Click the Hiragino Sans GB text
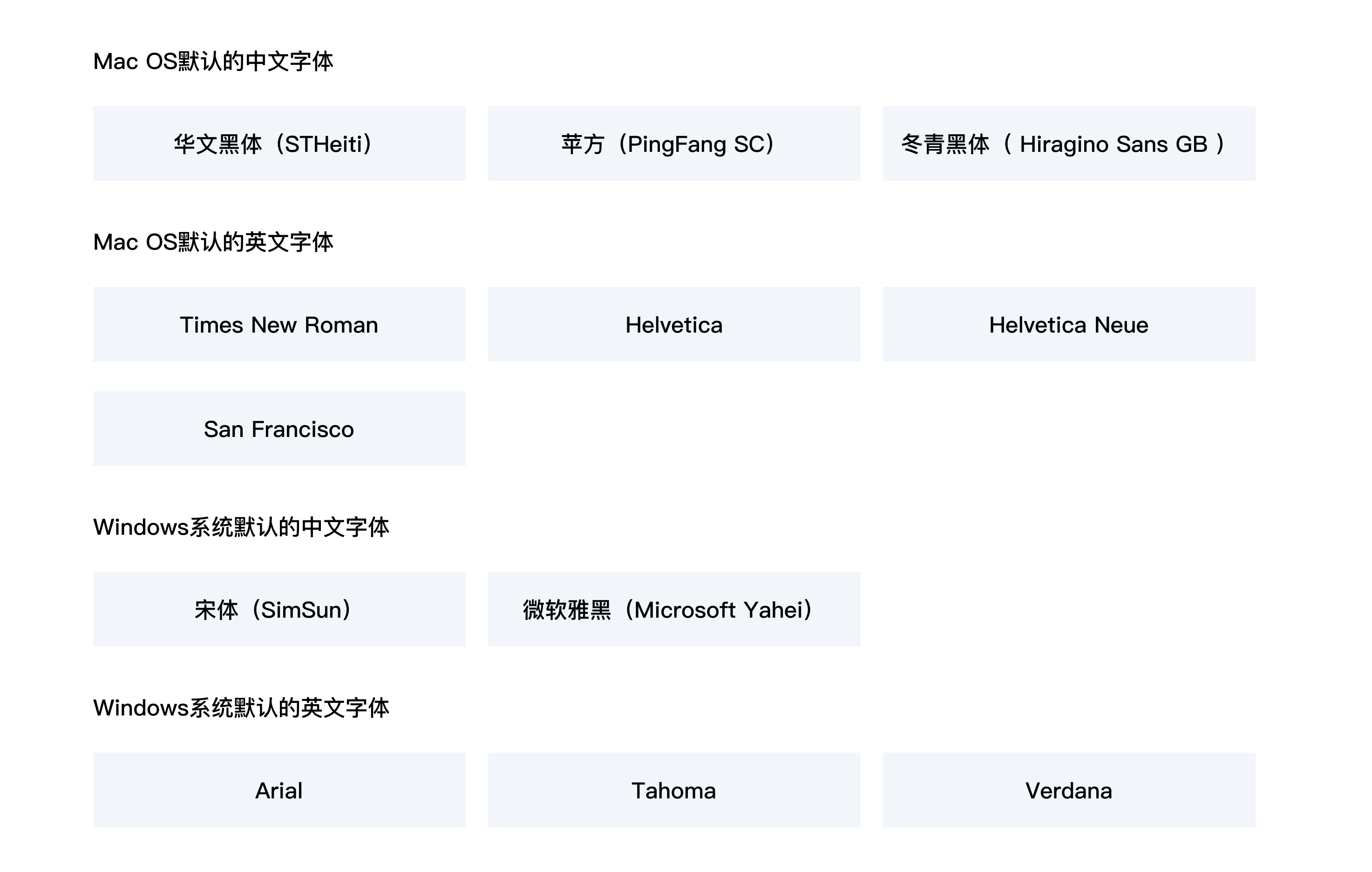Screen dimensions: 1372x872 1114,144
